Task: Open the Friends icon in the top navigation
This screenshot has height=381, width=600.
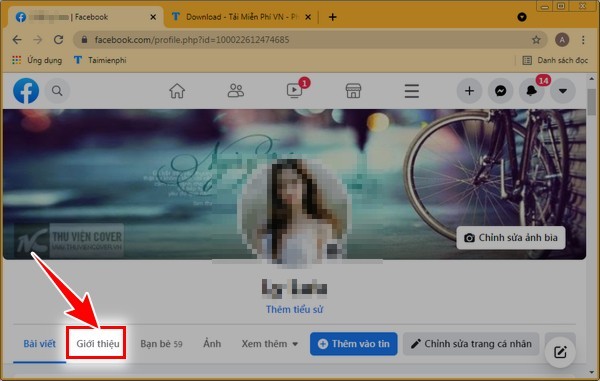Action: [236, 91]
